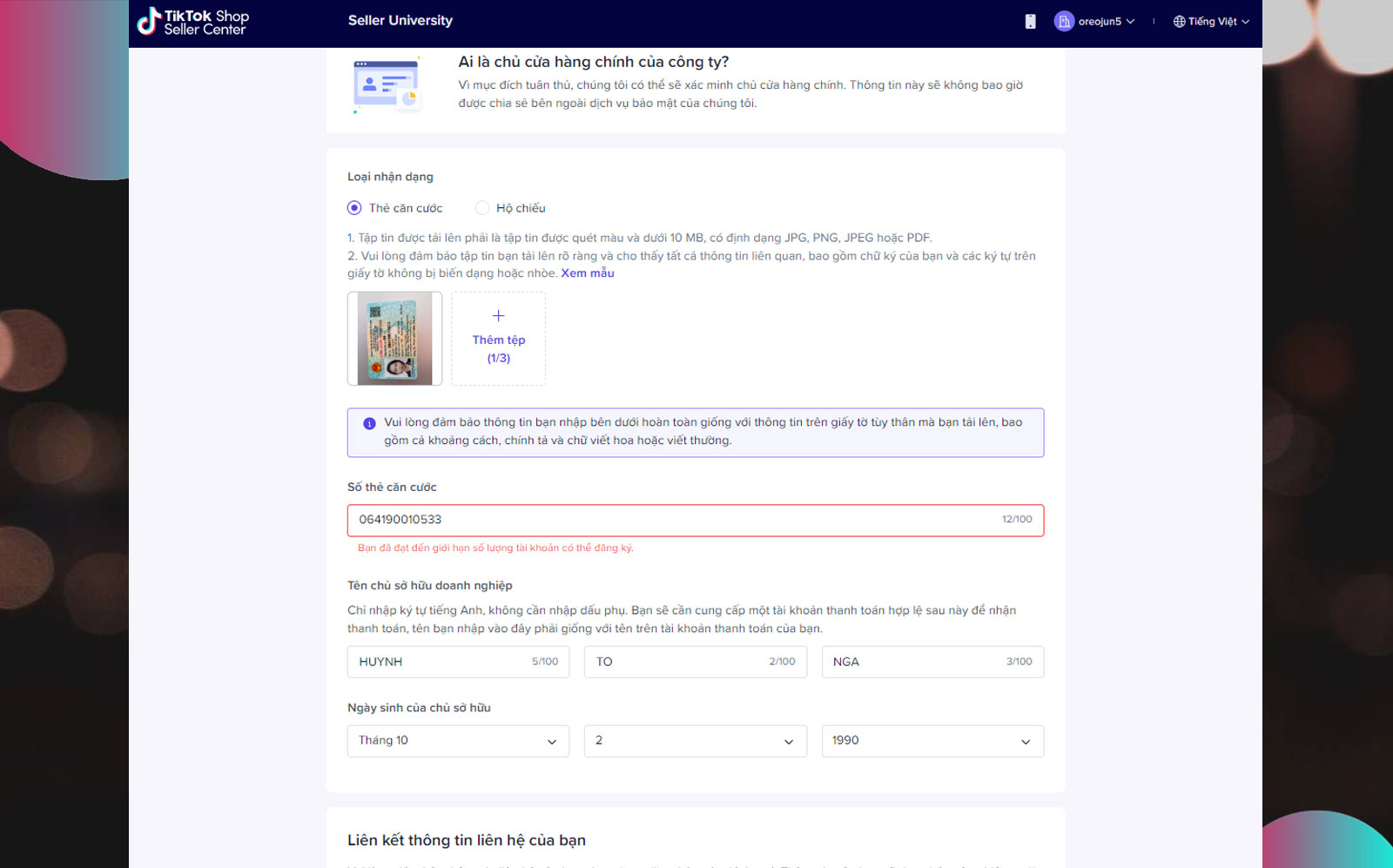Click the TikTok Shop Seller Center logo
Image resolution: width=1393 pixels, height=868 pixels.
(x=193, y=22)
